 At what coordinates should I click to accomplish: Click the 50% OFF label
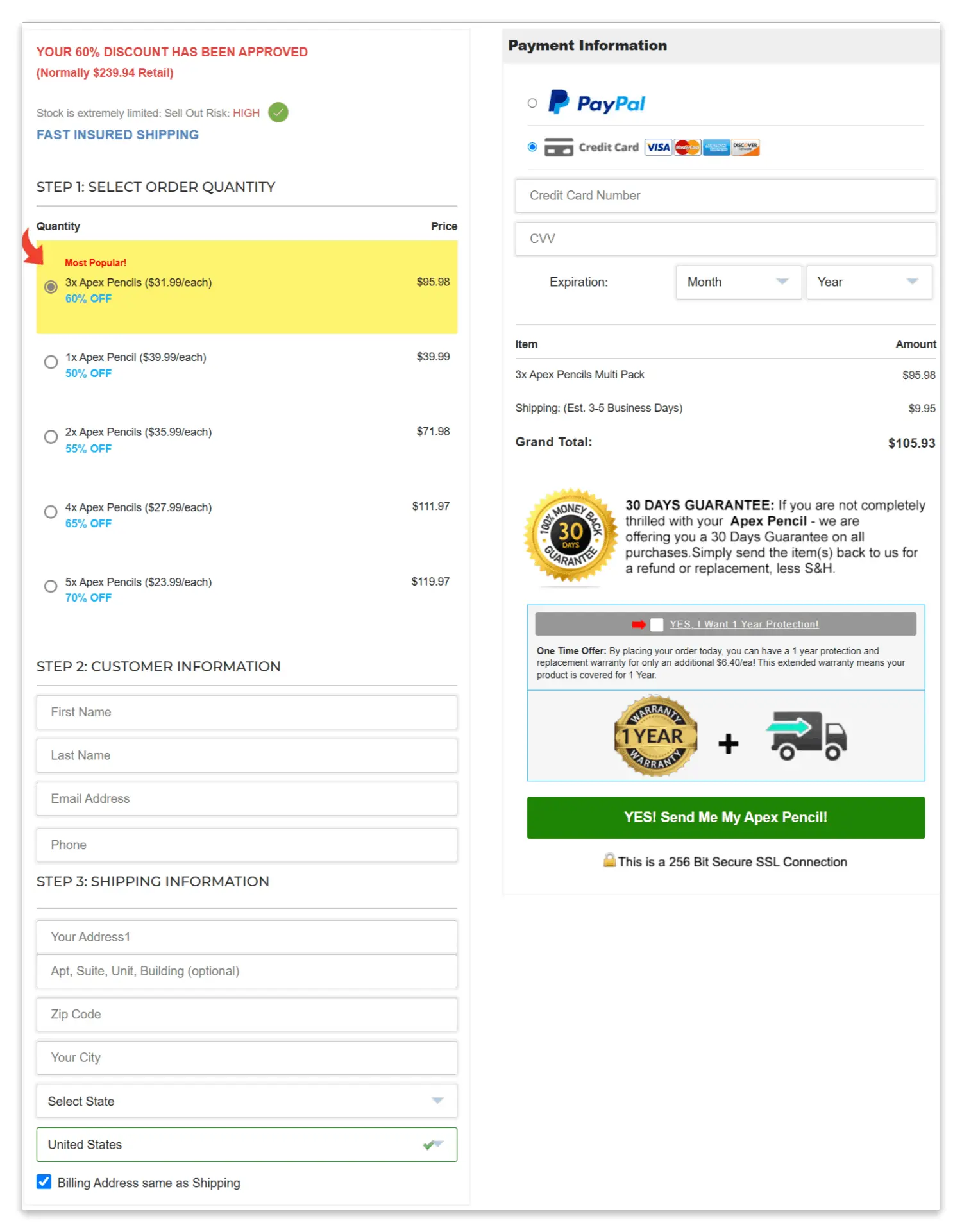[x=89, y=373]
